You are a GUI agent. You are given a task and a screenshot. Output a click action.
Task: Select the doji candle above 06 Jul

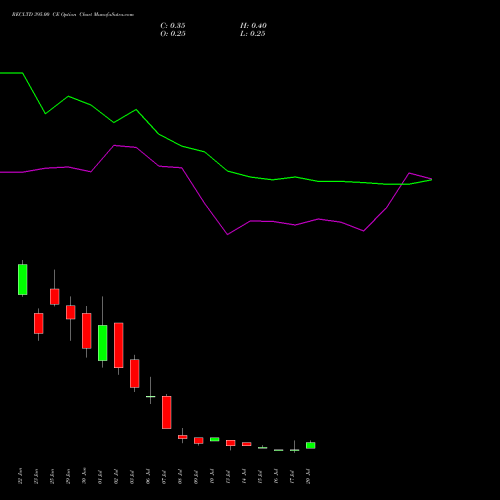click(151, 396)
